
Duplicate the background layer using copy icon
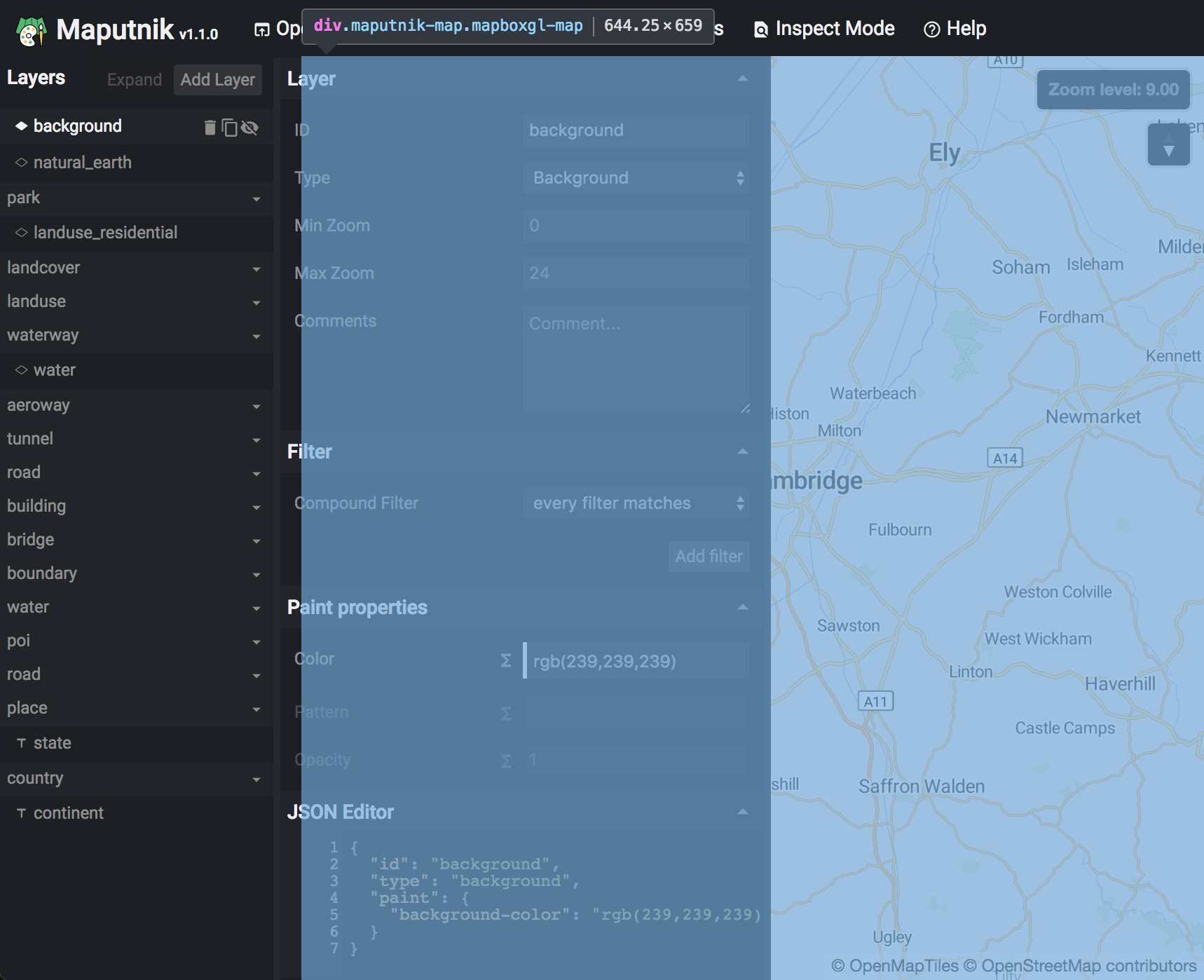pyautogui.click(x=230, y=127)
